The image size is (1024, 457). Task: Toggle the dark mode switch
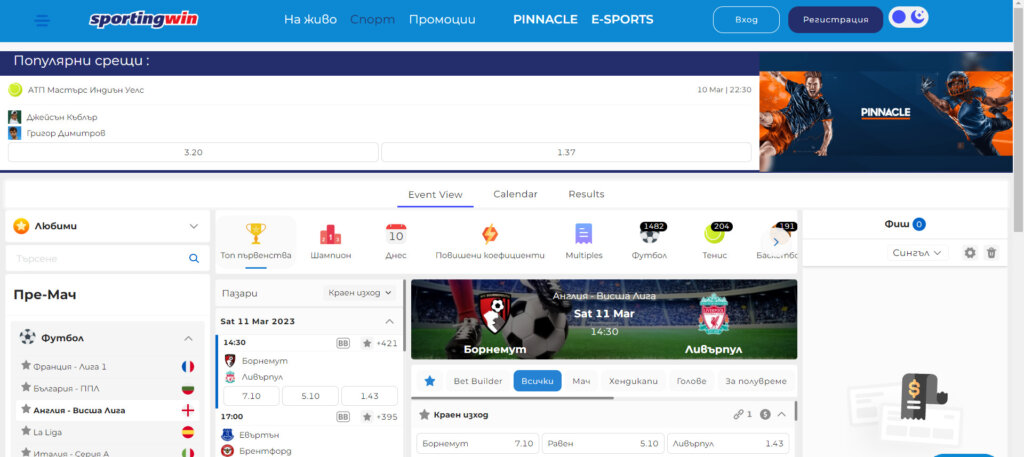(x=909, y=18)
